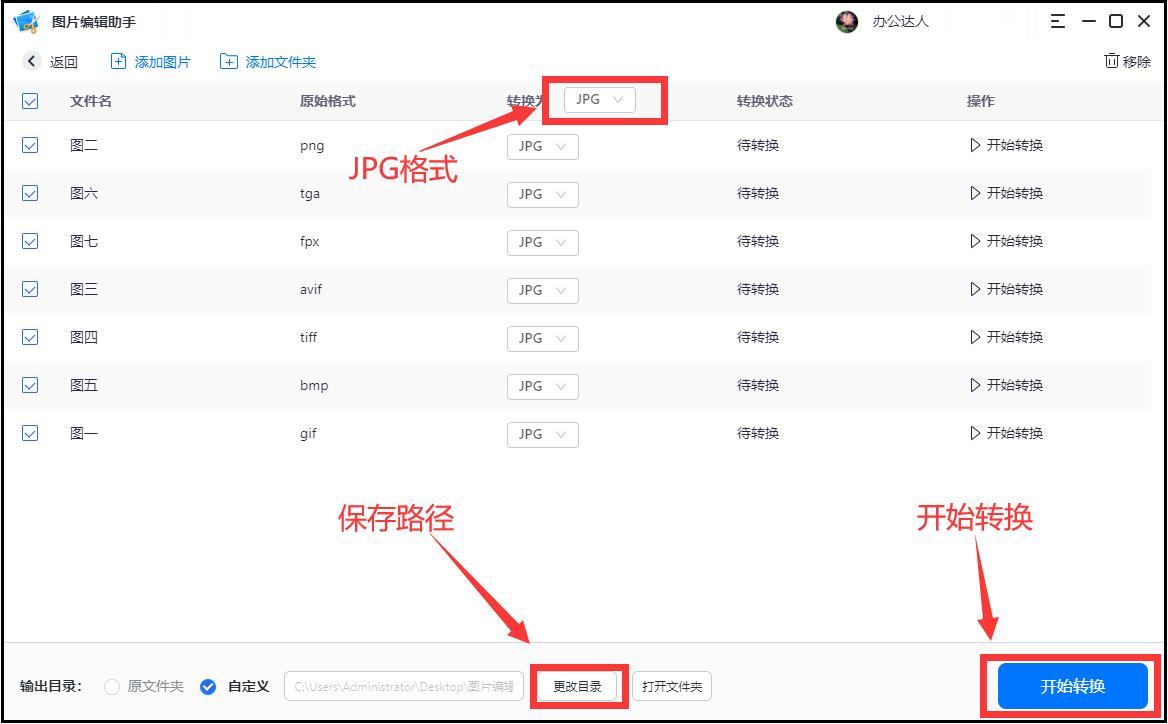Click the 添加文件夹 add-folder icon
Screen dimensions: 1168x724
coord(227,61)
